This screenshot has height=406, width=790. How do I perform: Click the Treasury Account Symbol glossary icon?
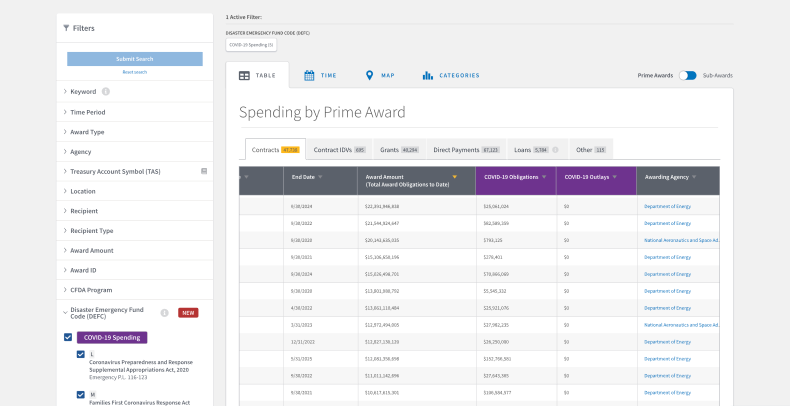click(204, 171)
